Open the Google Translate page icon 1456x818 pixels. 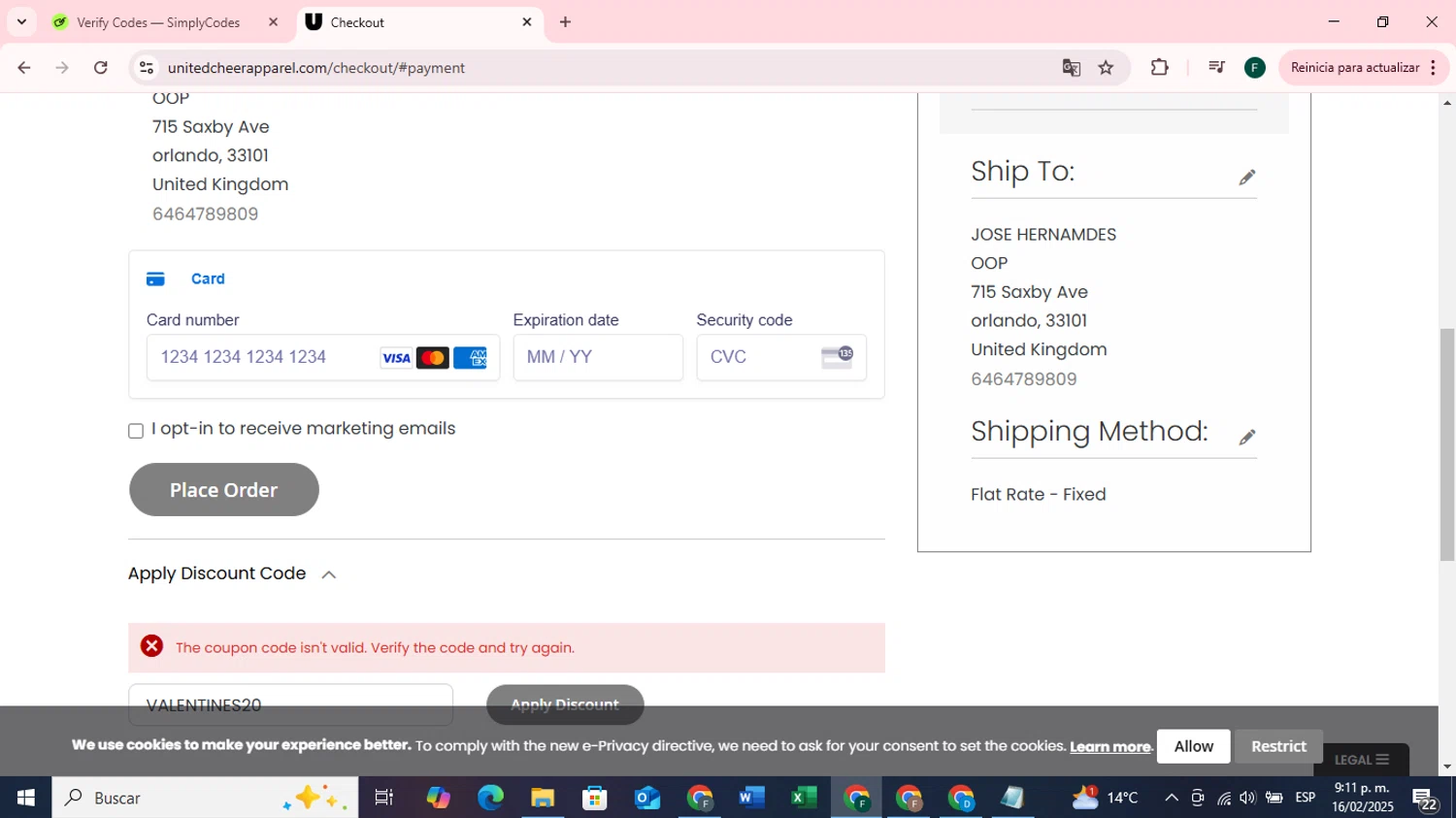click(1072, 68)
